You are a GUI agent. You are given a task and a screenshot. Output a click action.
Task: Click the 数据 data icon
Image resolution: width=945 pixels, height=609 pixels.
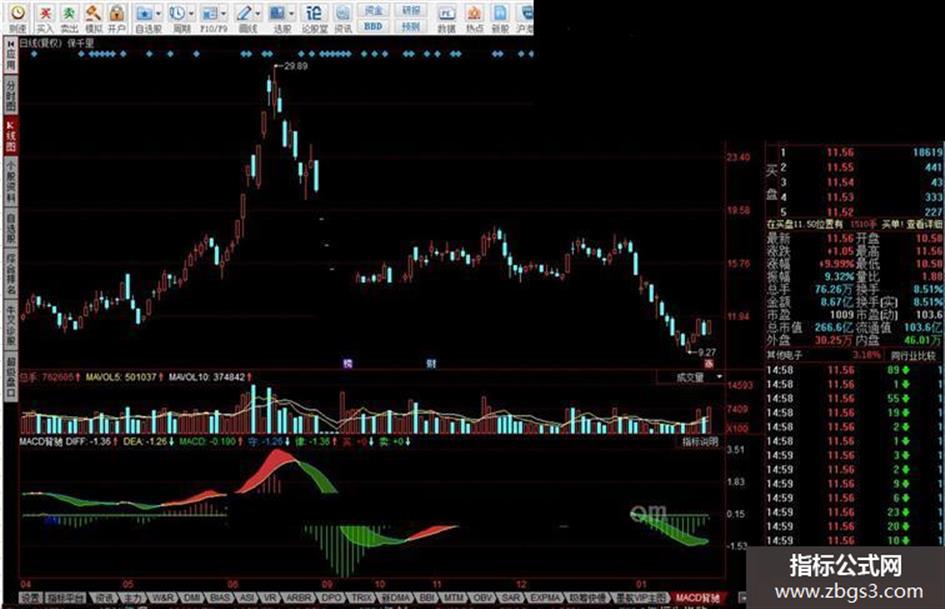pyautogui.click(x=447, y=17)
